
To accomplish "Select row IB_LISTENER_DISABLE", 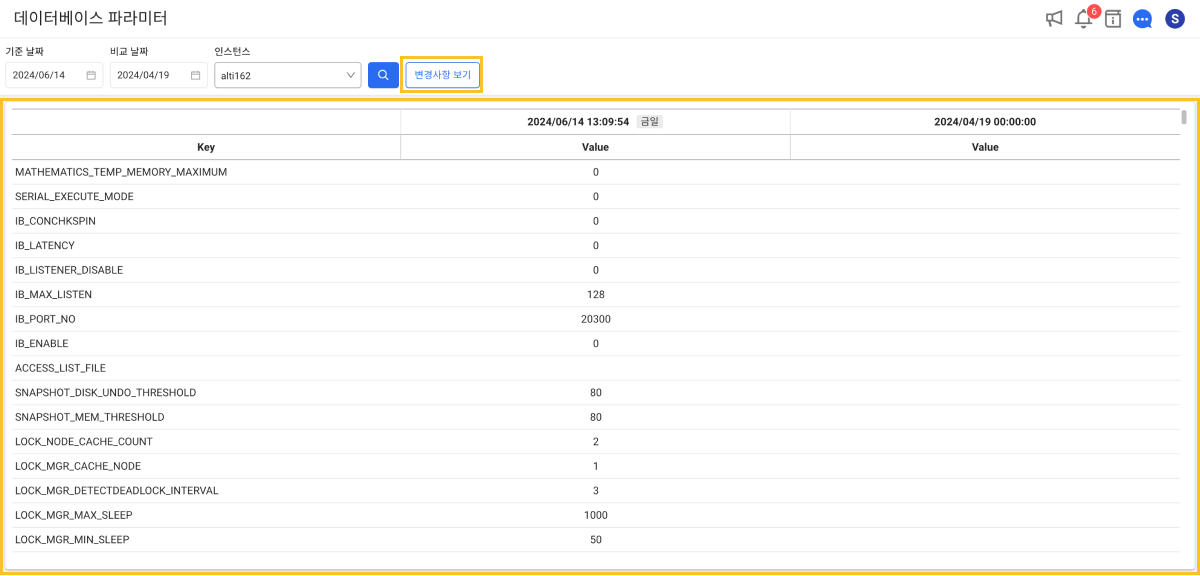I will pyautogui.click(x=596, y=270).
